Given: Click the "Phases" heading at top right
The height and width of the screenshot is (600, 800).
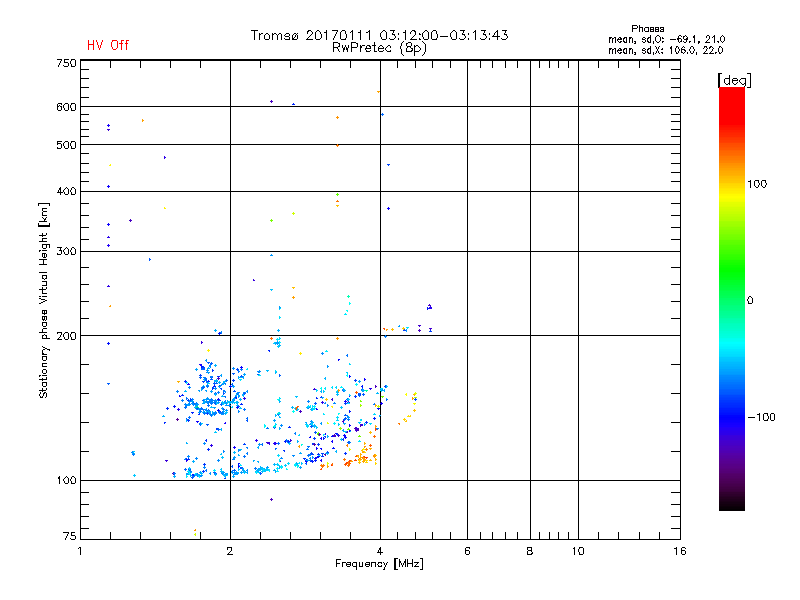Looking at the screenshot, I should click(x=647, y=29).
